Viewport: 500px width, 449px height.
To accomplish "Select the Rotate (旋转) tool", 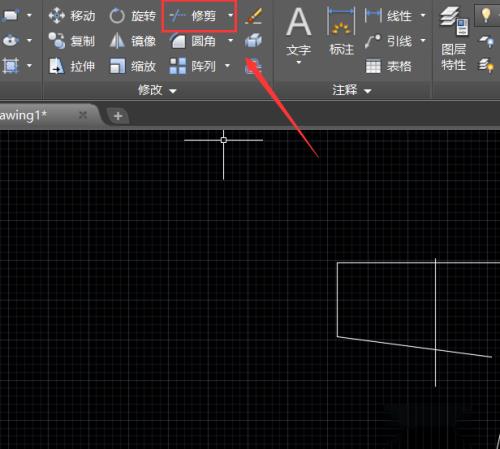I will 133,16.
